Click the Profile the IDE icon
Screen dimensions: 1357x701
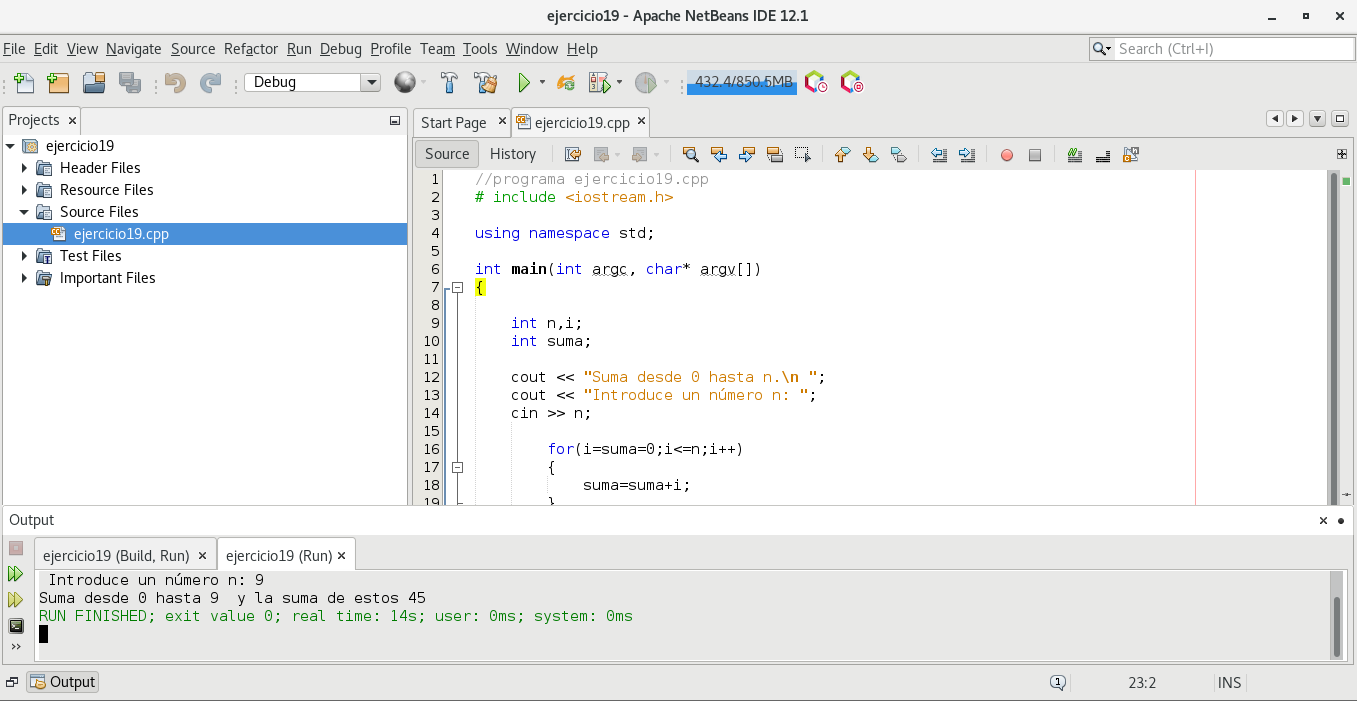[817, 83]
